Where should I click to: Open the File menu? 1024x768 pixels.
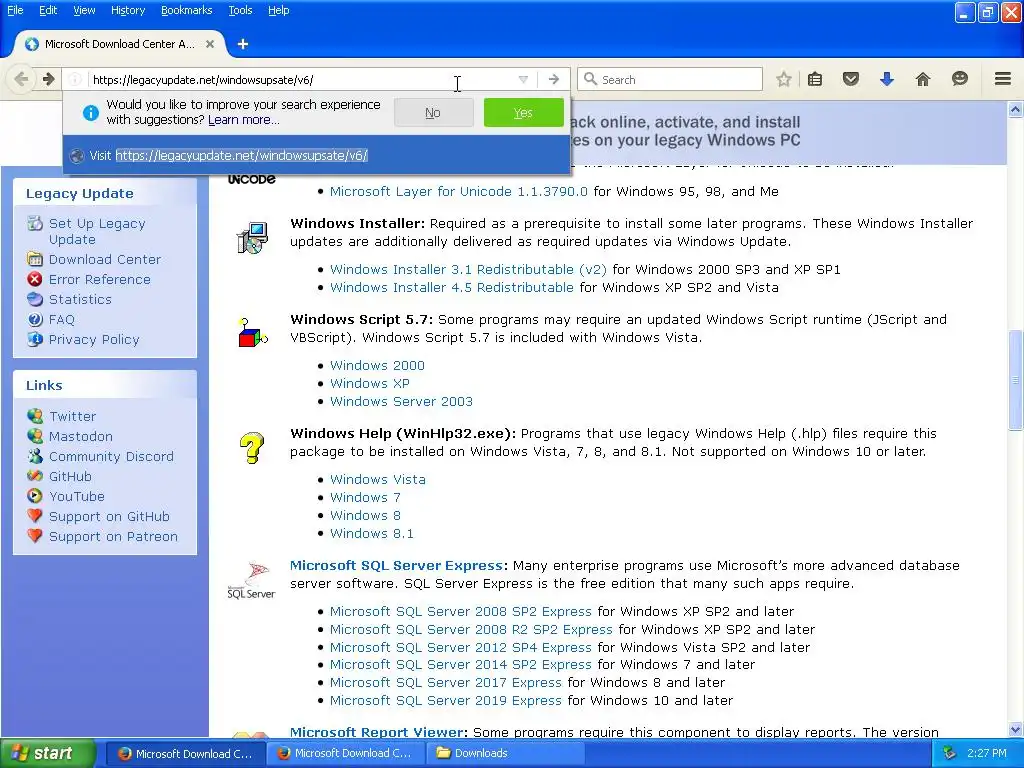15,10
